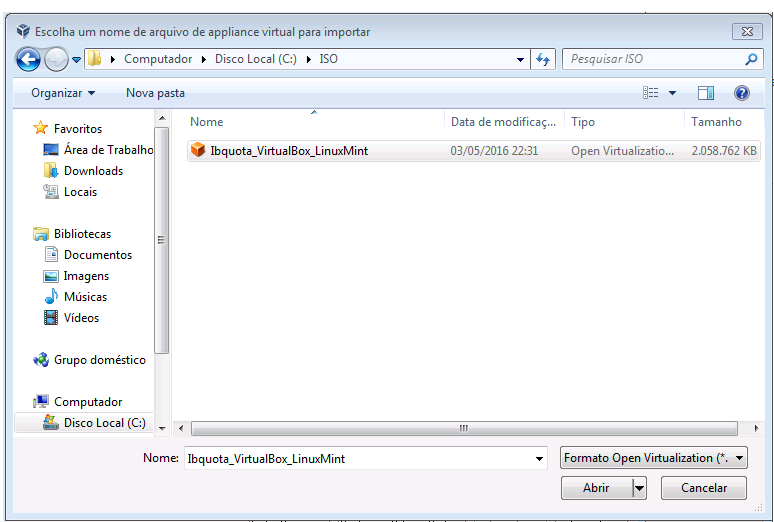Click navigation pane scroll down arrow
Screen dimensions: 774x522
coord(161,429)
